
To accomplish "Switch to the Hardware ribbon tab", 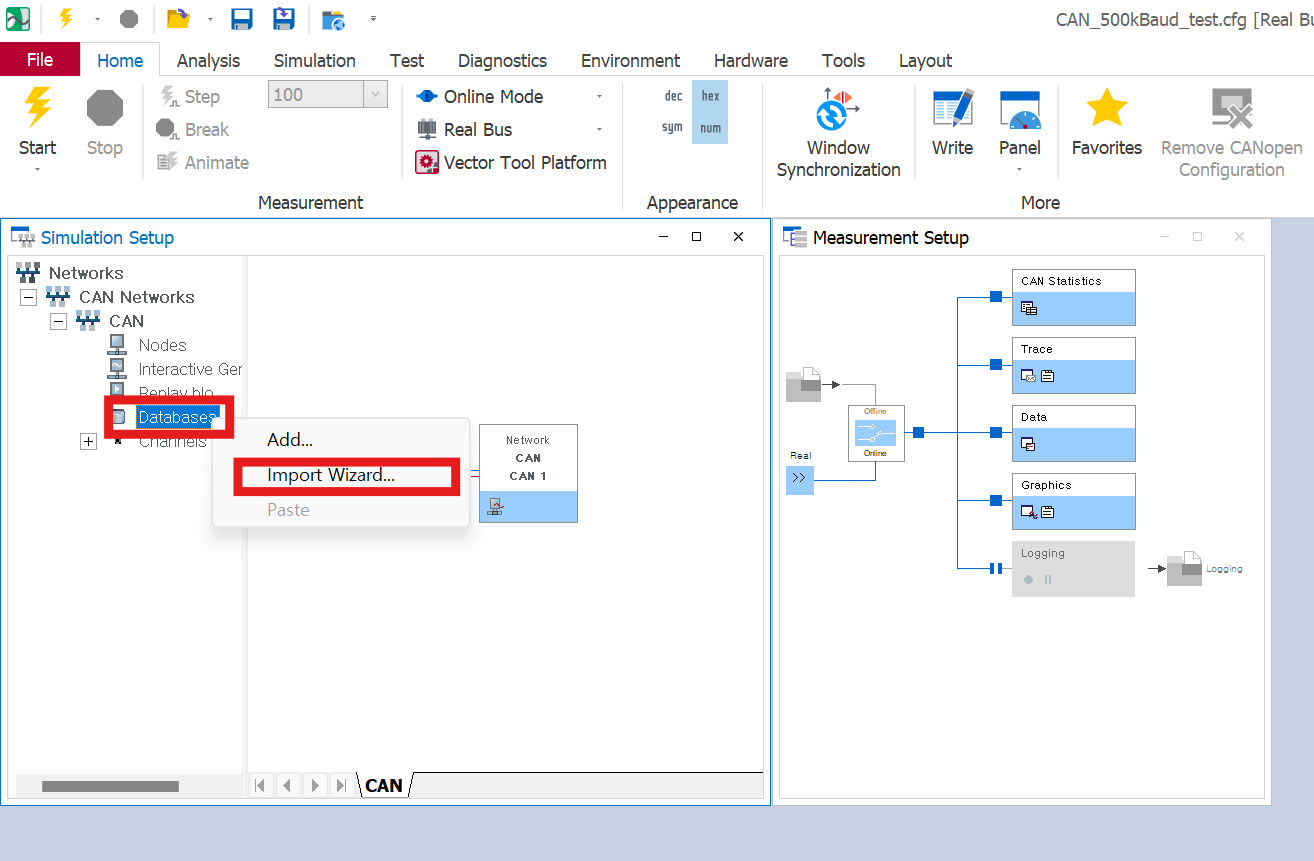I will (751, 60).
